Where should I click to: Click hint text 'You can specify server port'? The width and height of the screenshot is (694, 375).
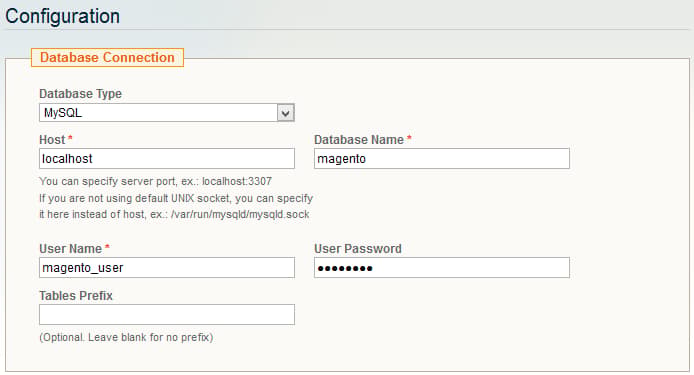(155, 182)
